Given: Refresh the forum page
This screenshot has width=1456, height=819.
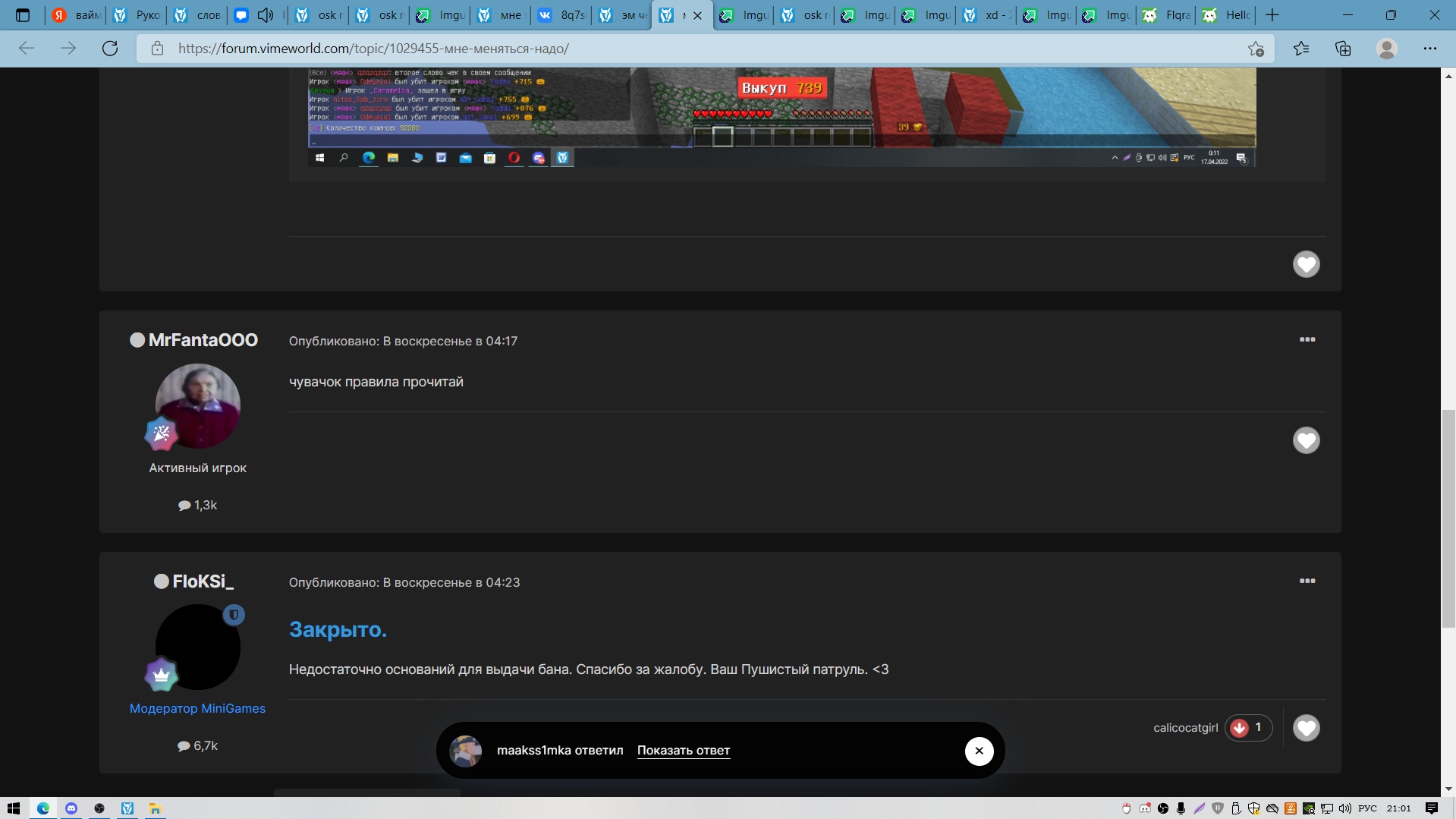Looking at the screenshot, I should pos(110,49).
